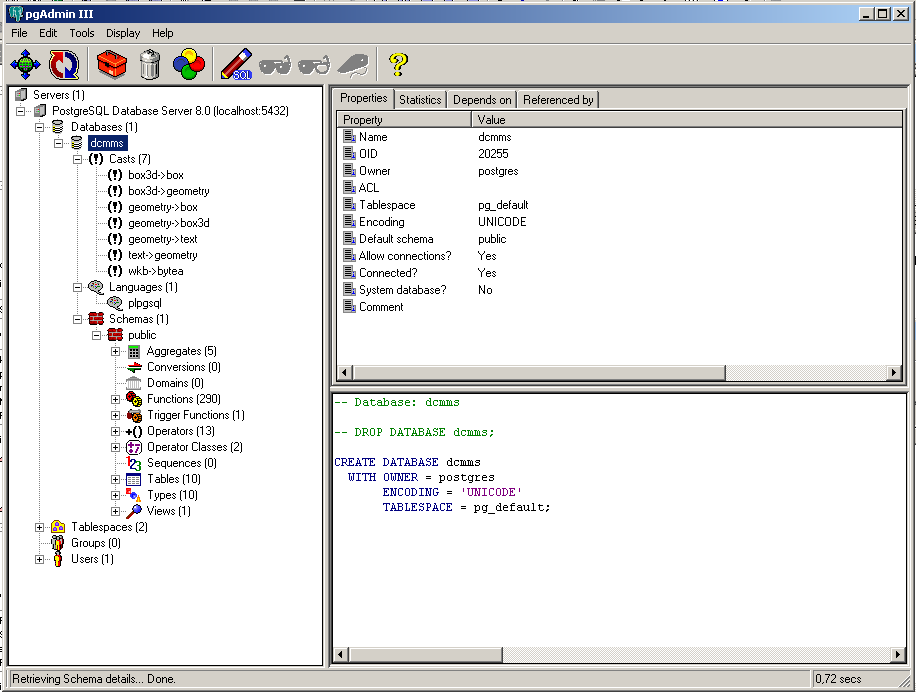This screenshot has width=916, height=692.
Task: Open the Help menu
Action: pos(162,33)
